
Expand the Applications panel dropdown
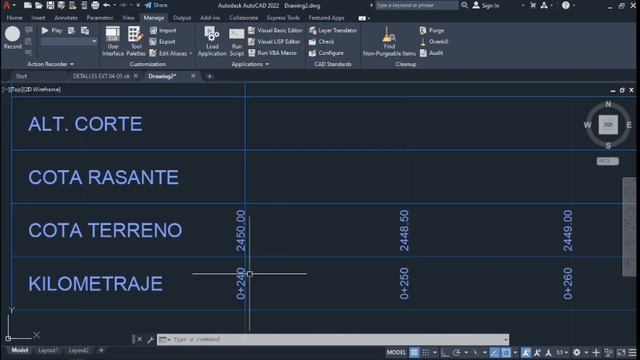pos(250,64)
